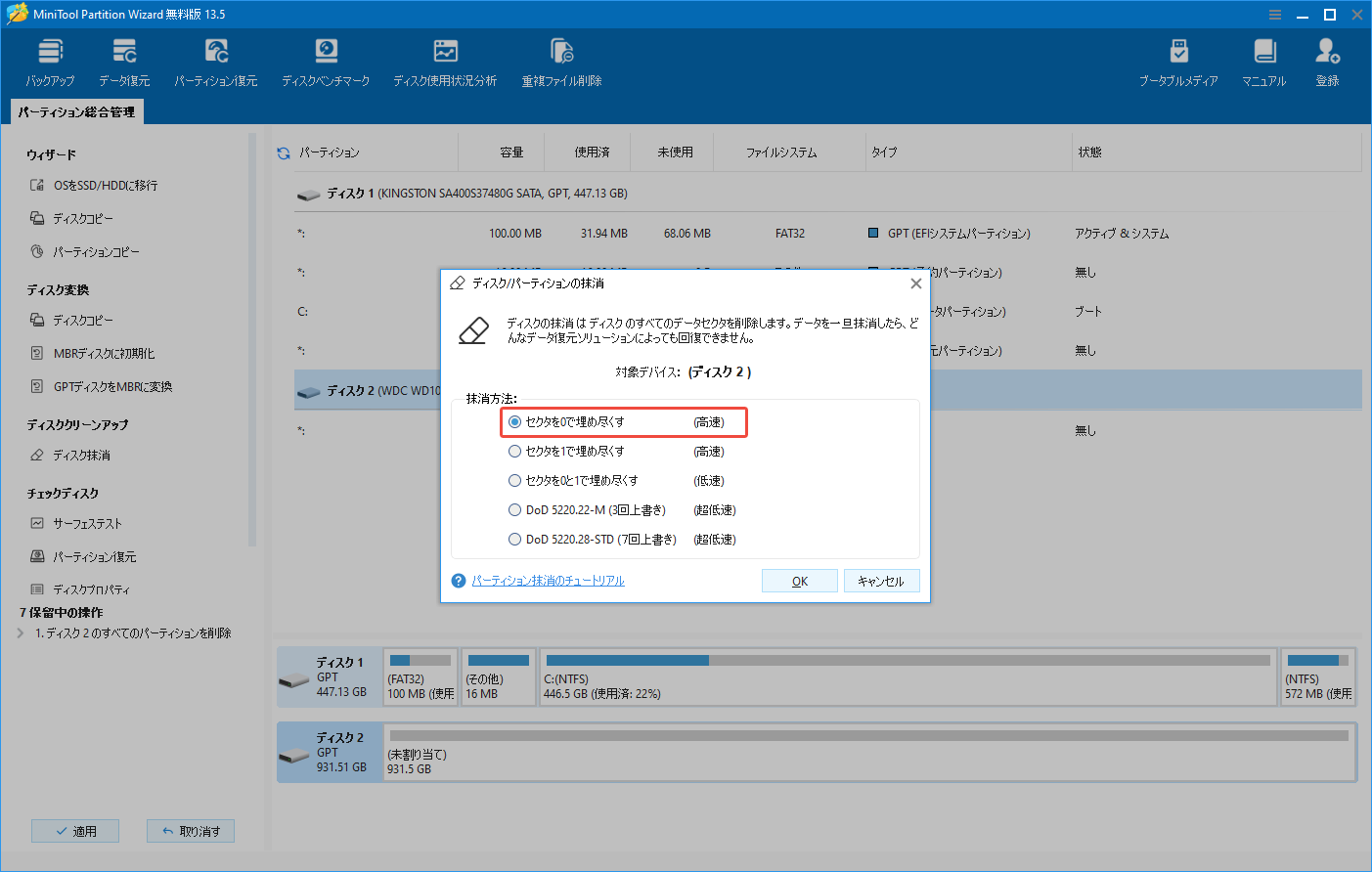
Task: Confirm wipe with the OK button
Action: 799,580
